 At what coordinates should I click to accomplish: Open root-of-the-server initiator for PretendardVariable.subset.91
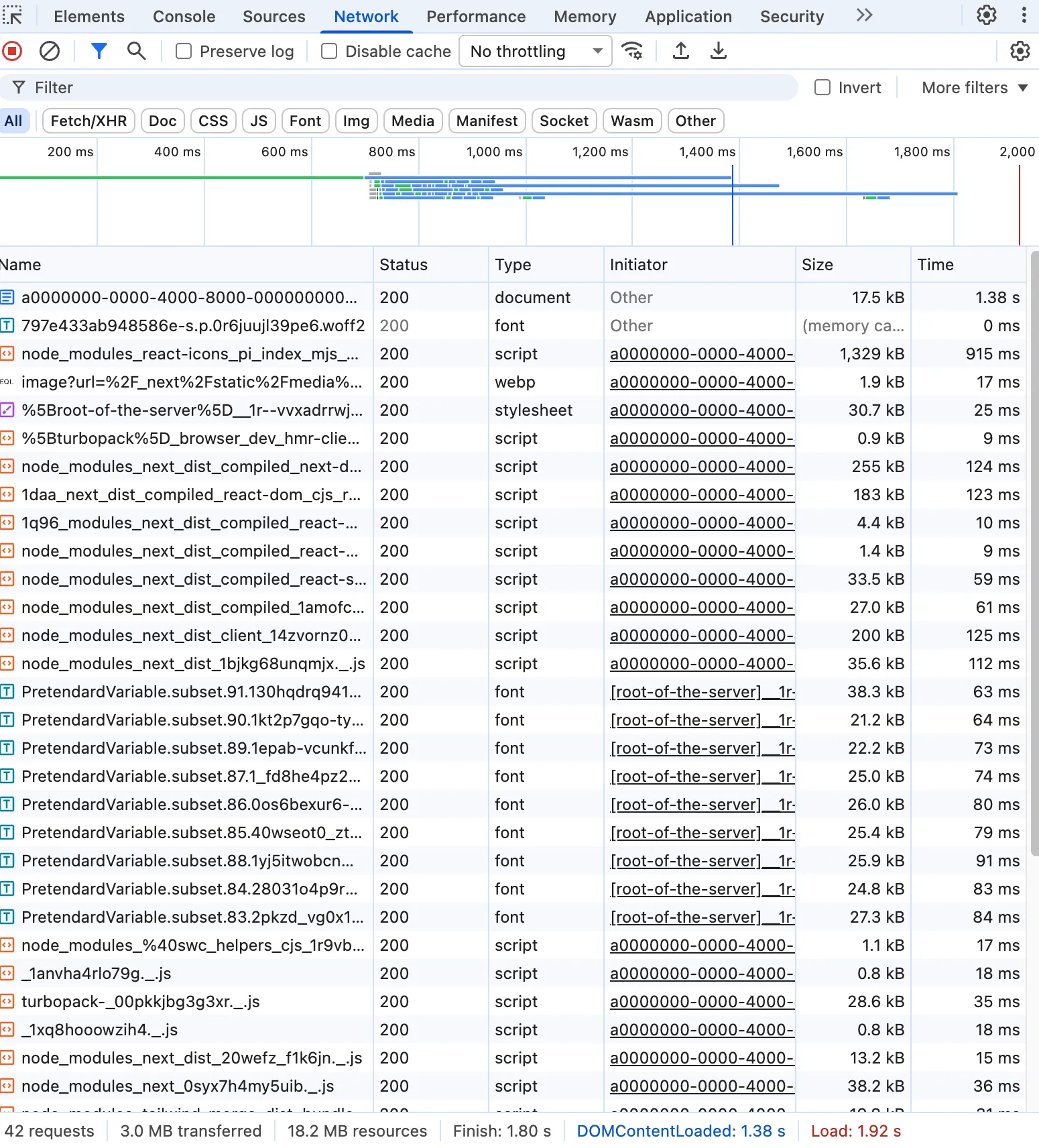702,692
